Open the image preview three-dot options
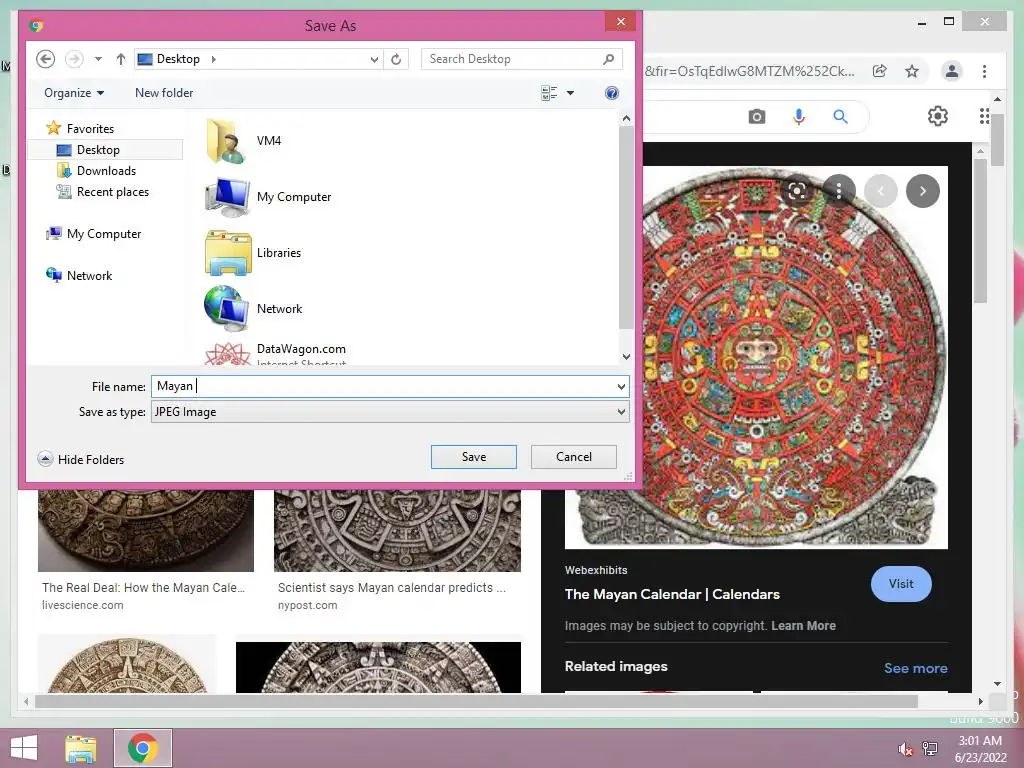This screenshot has height=768, width=1024. (x=839, y=191)
